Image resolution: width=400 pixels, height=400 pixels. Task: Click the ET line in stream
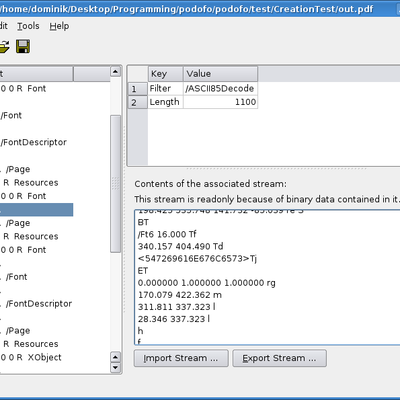coord(143,271)
